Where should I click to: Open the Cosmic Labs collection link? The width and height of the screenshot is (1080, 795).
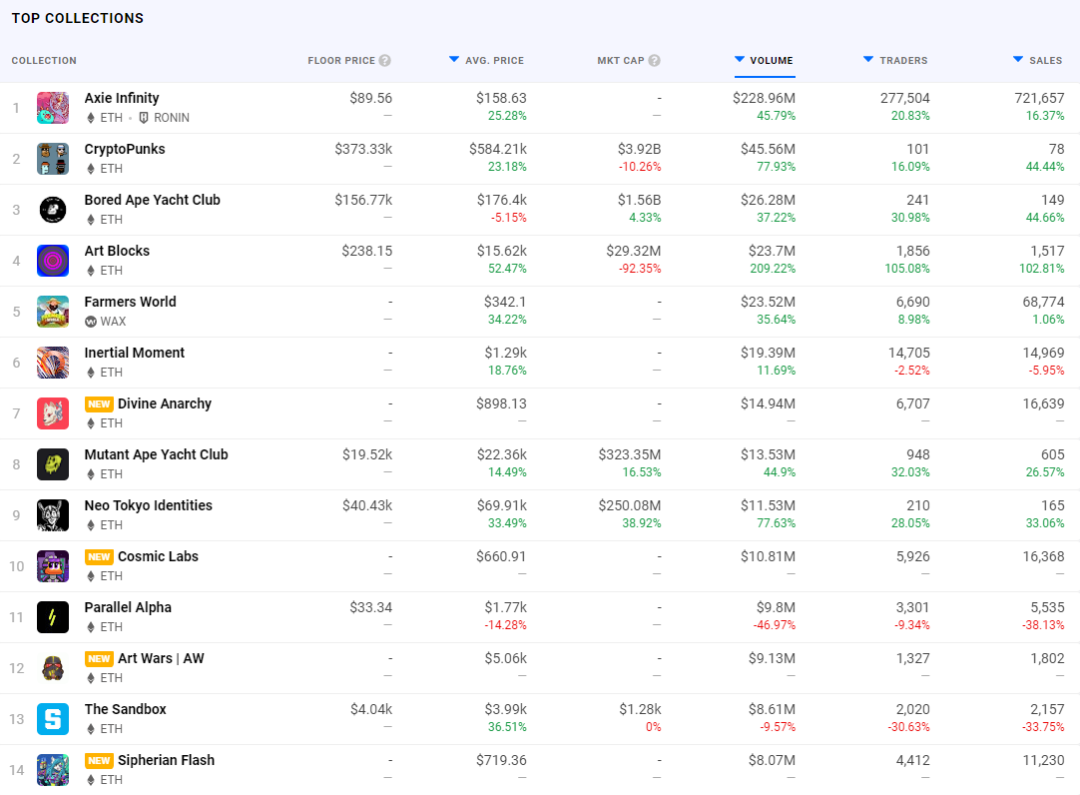(158, 557)
